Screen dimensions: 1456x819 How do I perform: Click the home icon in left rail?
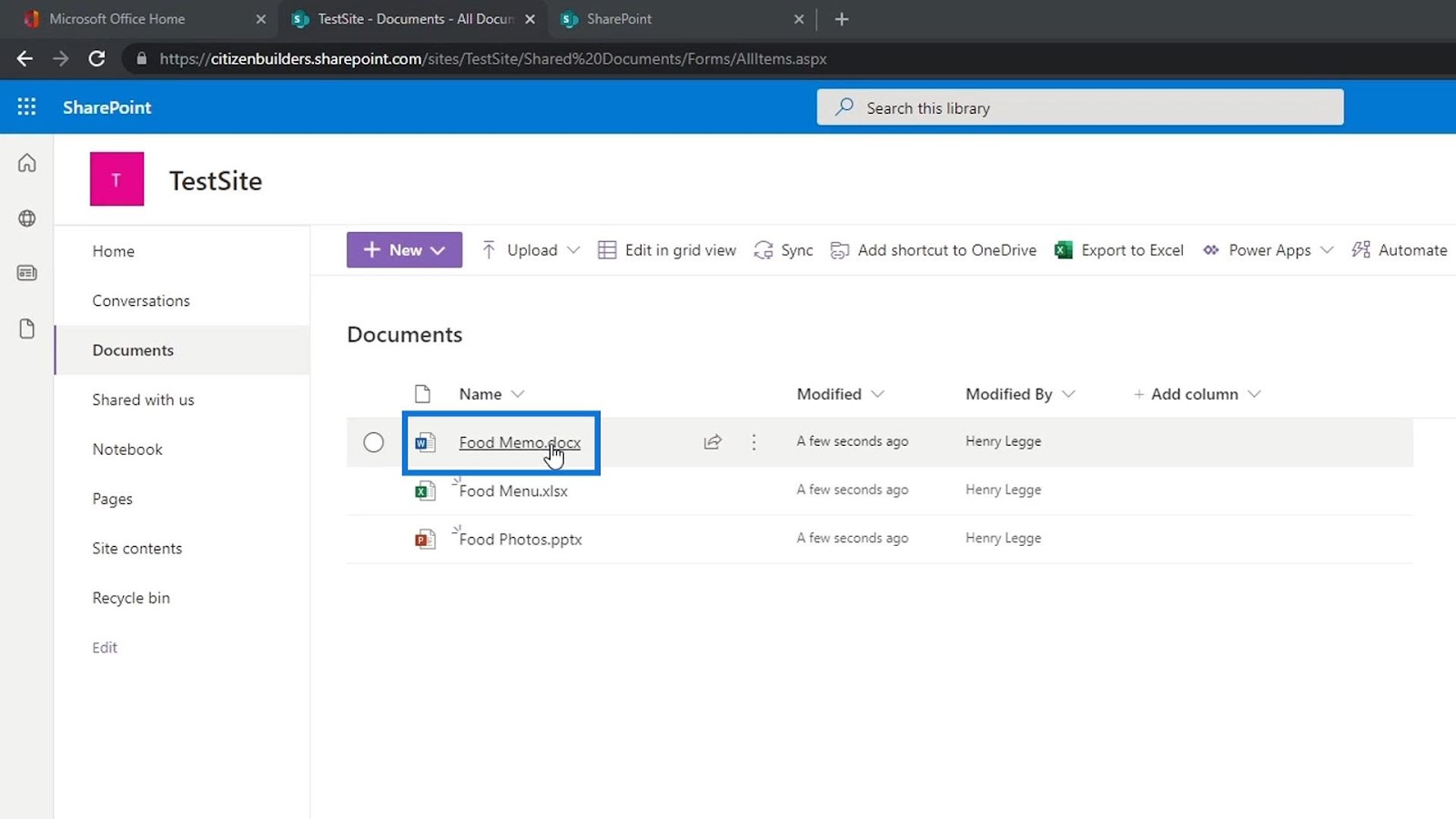click(x=27, y=163)
